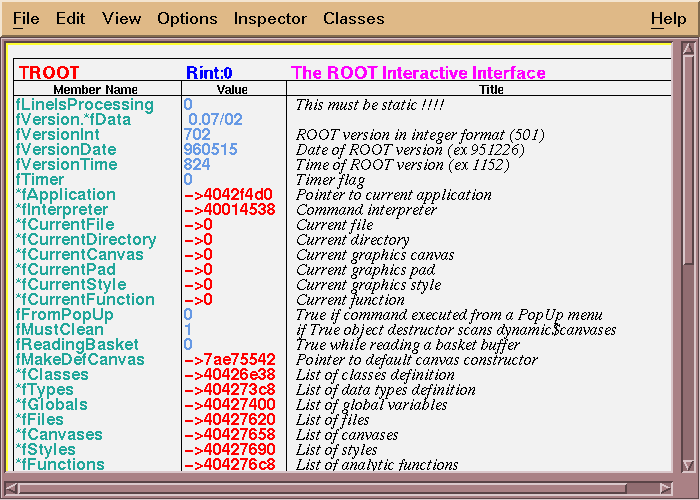Viewport: 700px width, 500px height.
Task: Open the Help menu
Action: tap(668, 19)
